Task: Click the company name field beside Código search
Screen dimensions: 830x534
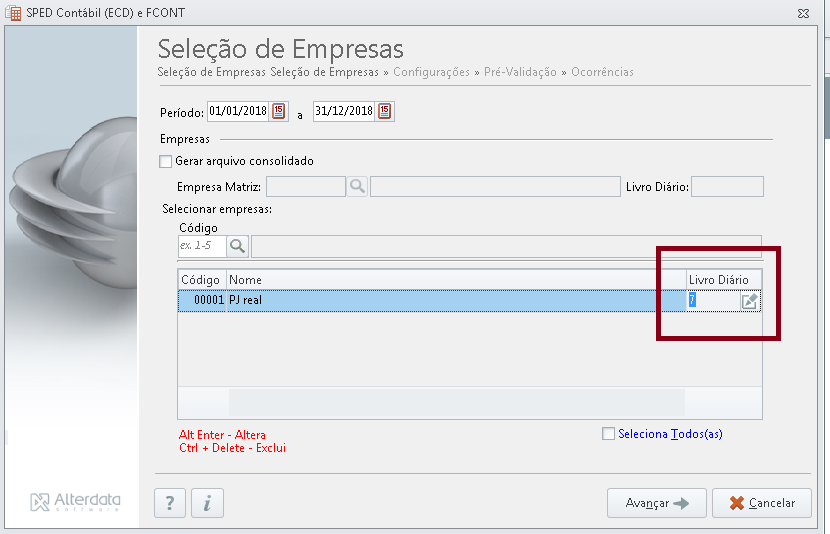Action: (x=506, y=247)
